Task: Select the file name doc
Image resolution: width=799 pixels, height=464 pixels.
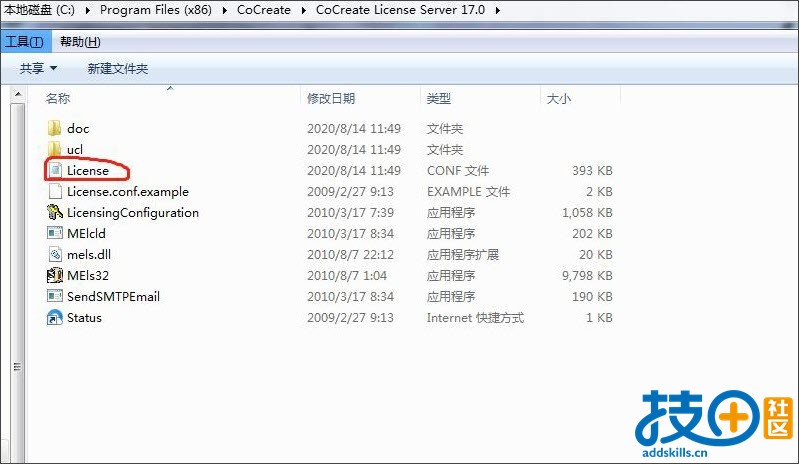Action: [78, 128]
